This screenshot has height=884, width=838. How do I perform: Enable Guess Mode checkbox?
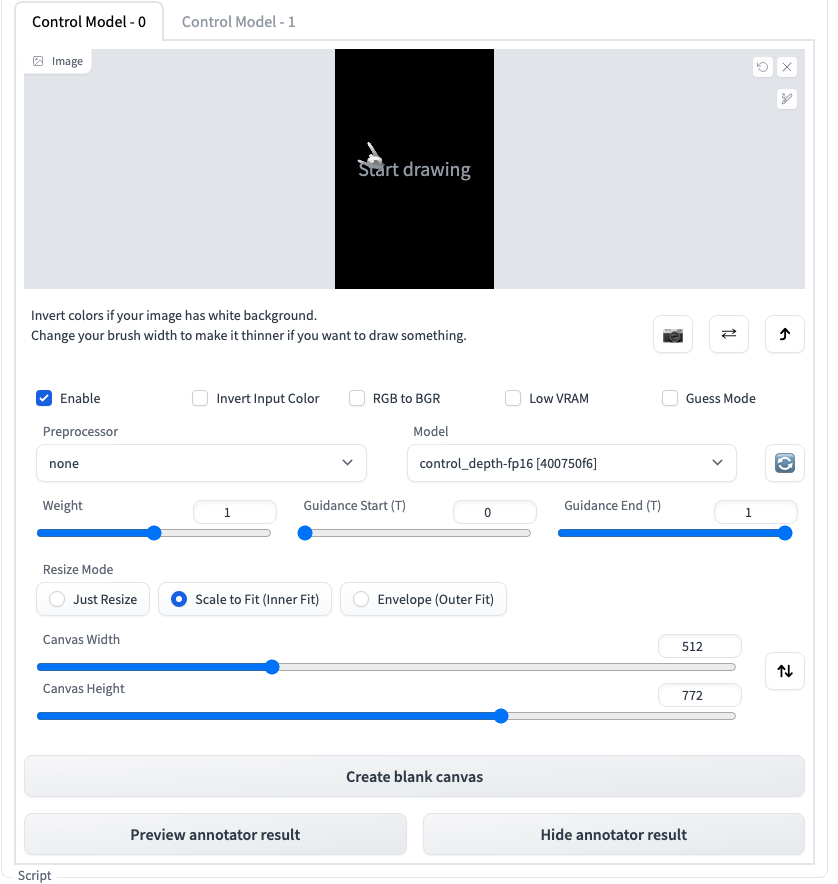pyautogui.click(x=670, y=398)
